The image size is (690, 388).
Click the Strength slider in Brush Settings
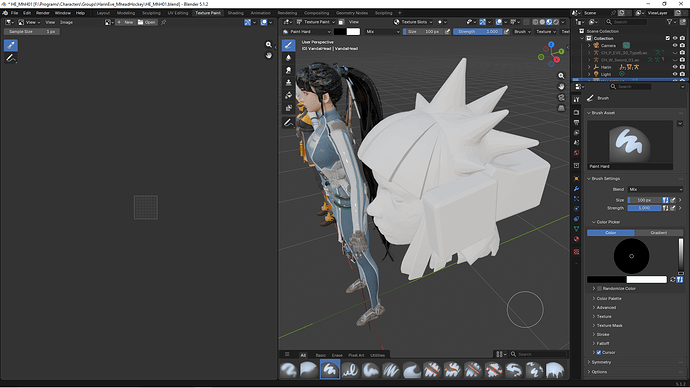click(x=644, y=208)
